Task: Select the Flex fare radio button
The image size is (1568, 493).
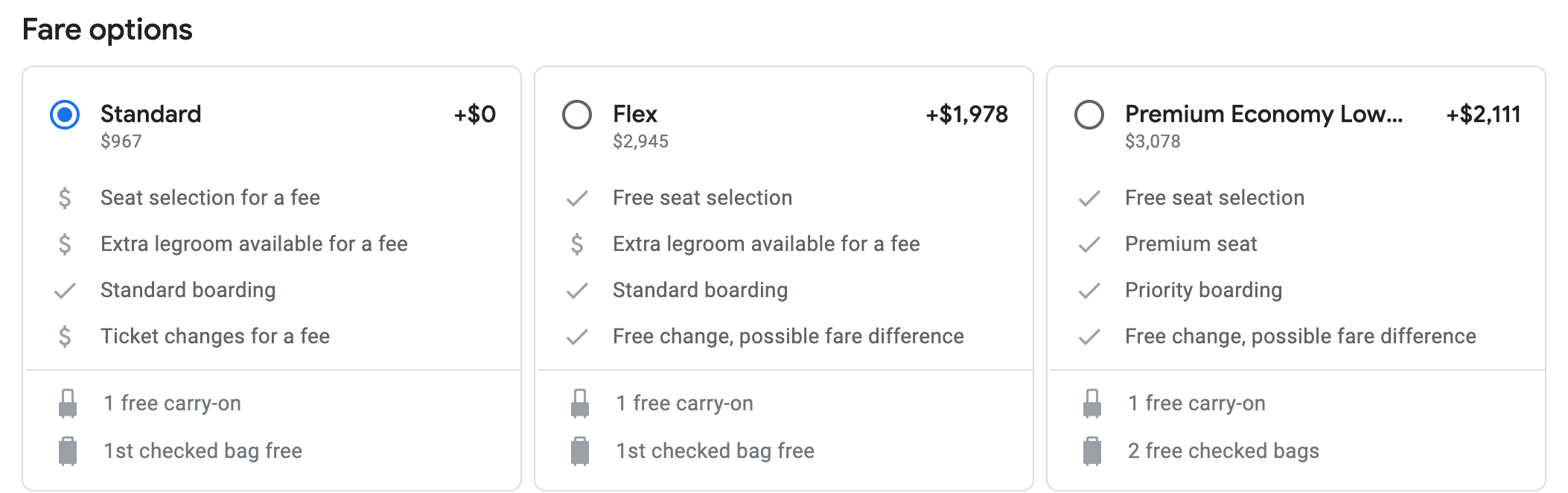Action: pyautogui.click(x=577, y=115)
